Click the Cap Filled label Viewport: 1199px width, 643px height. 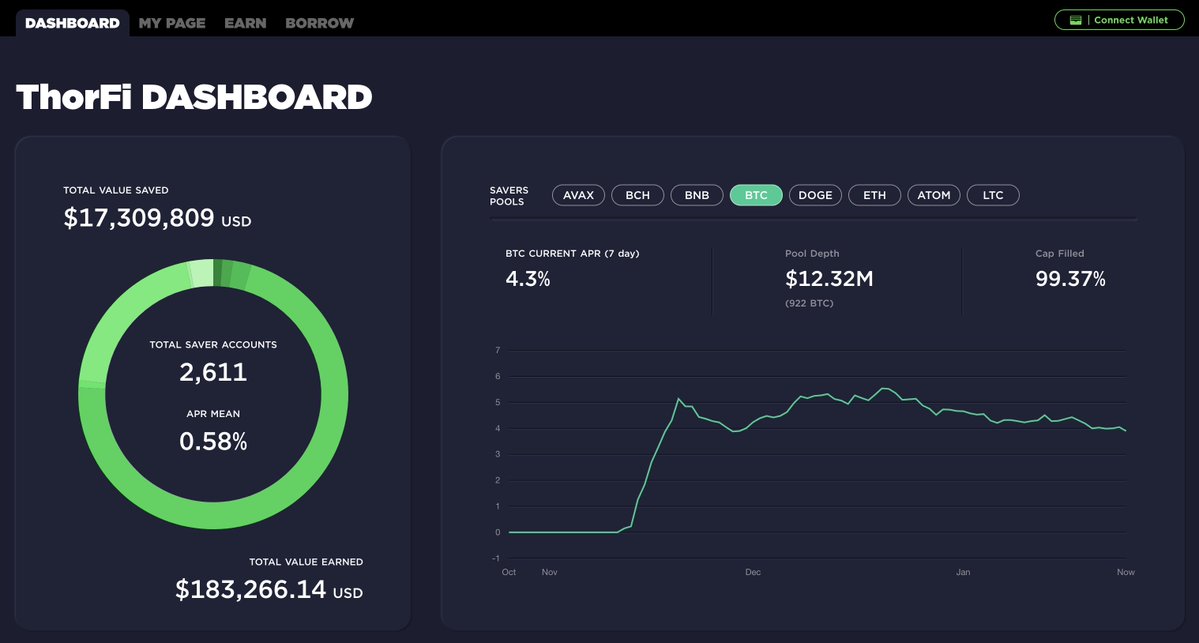1060,253
